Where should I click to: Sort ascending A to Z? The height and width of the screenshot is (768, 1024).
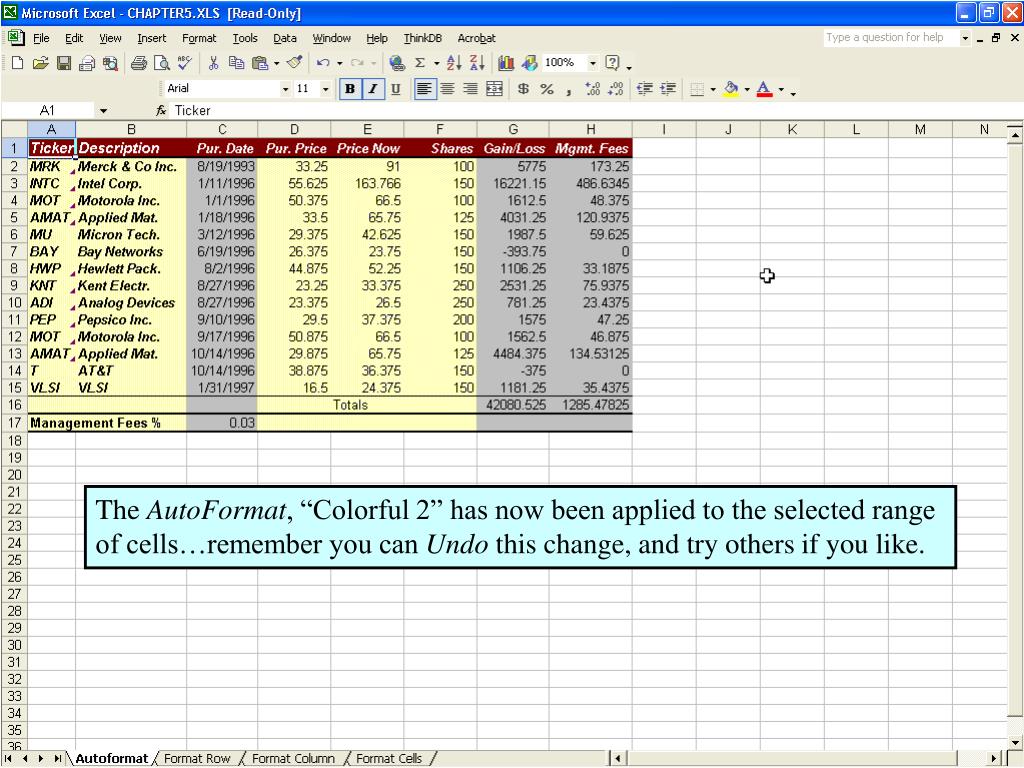click(x=454, y=63)
